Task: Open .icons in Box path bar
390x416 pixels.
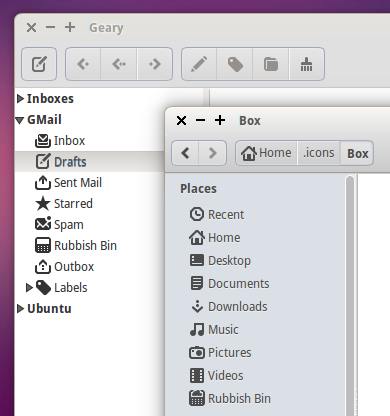Action: pyautogui.click(x=319, y=153)
